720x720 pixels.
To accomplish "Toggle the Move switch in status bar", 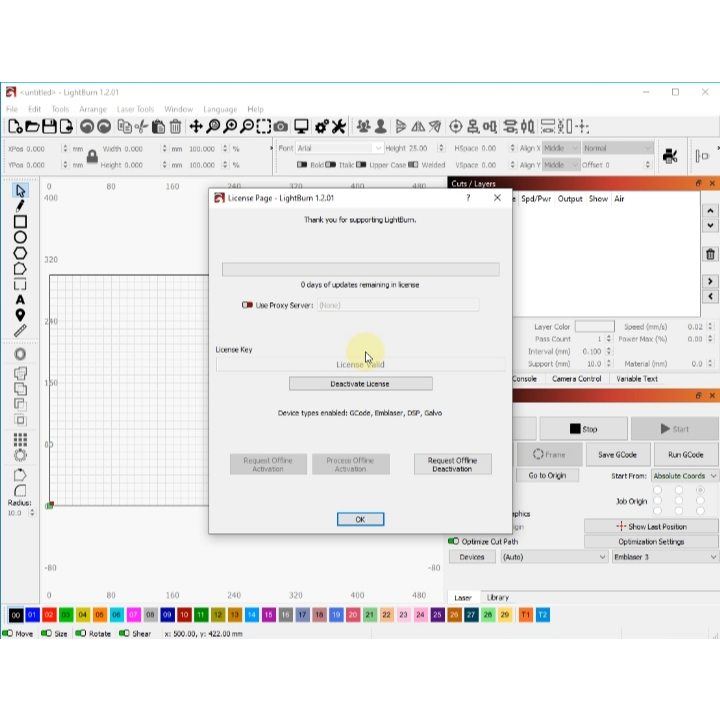I will click(7, 634).
